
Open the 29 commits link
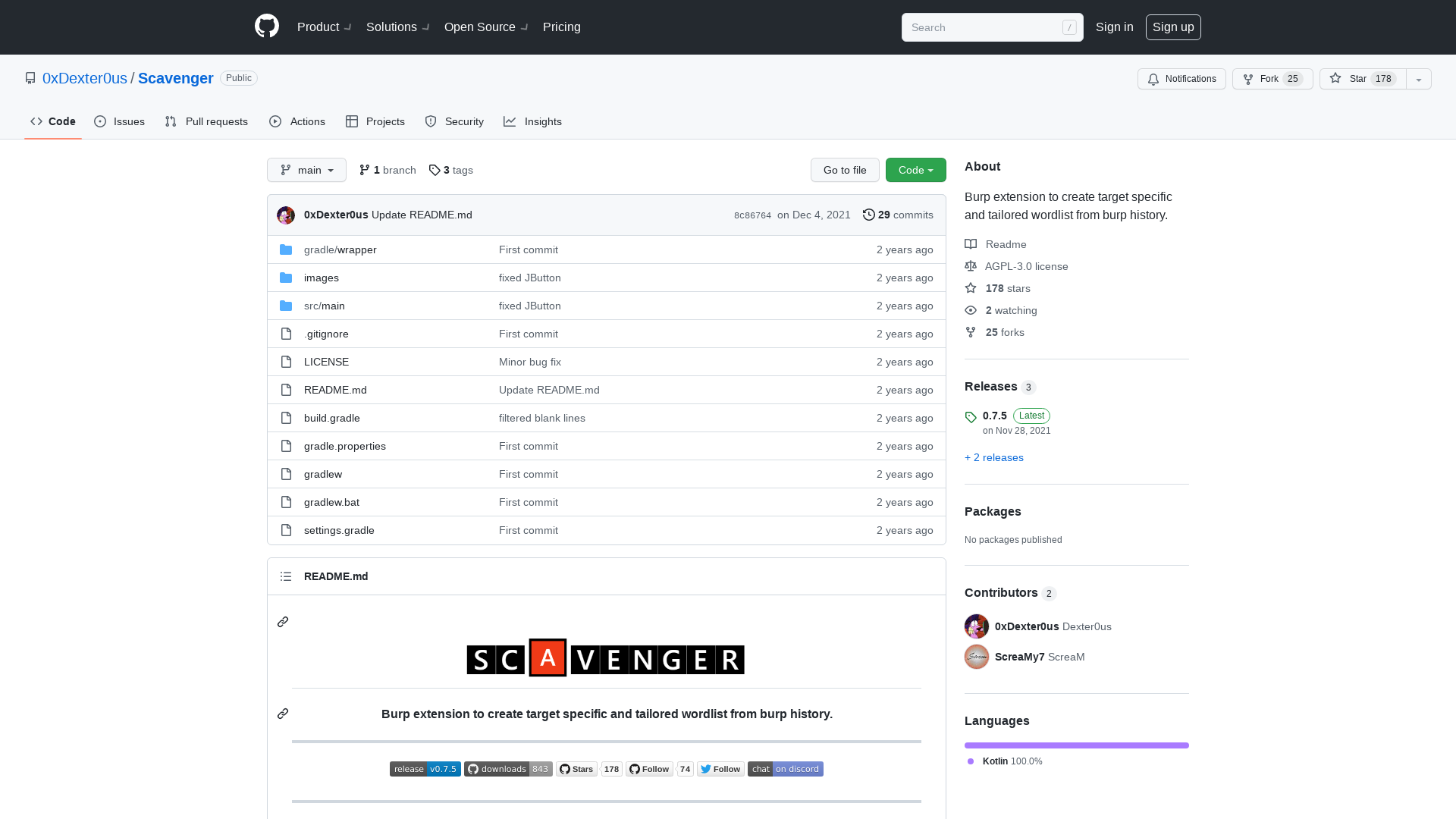click(899, 215)
